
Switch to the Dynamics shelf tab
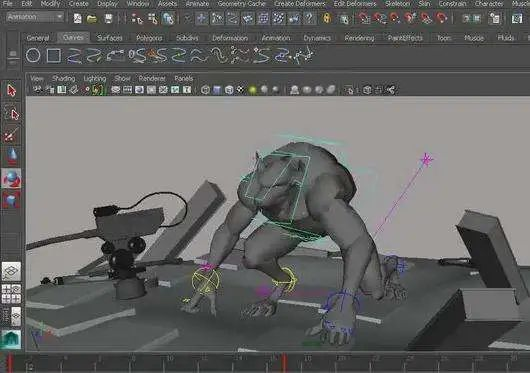(x=317, y=38)
